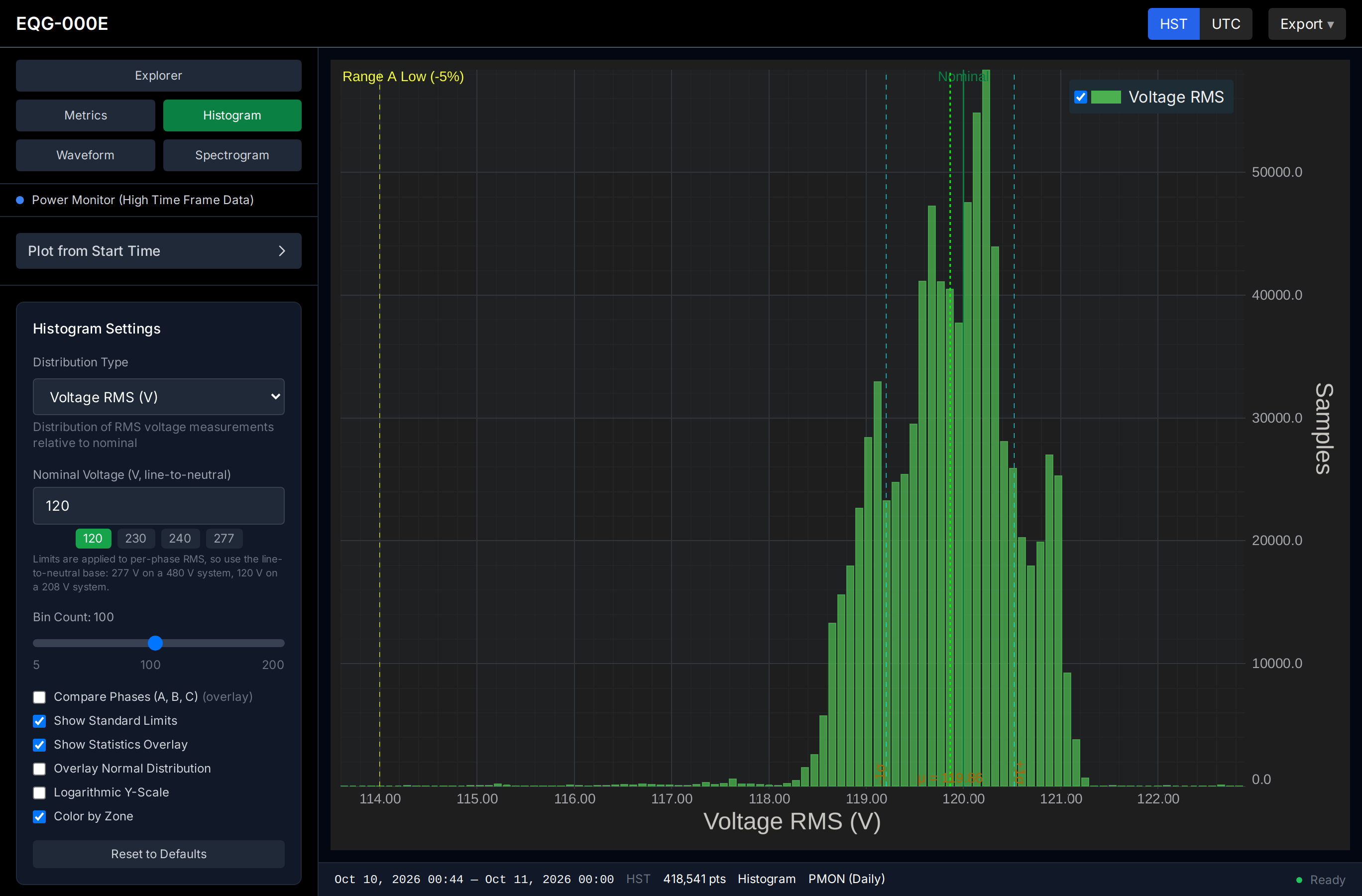Click the Power Monitor (High Time Frame Data) label
This screenshot has height=896, width=1362.
pos(142,200)
